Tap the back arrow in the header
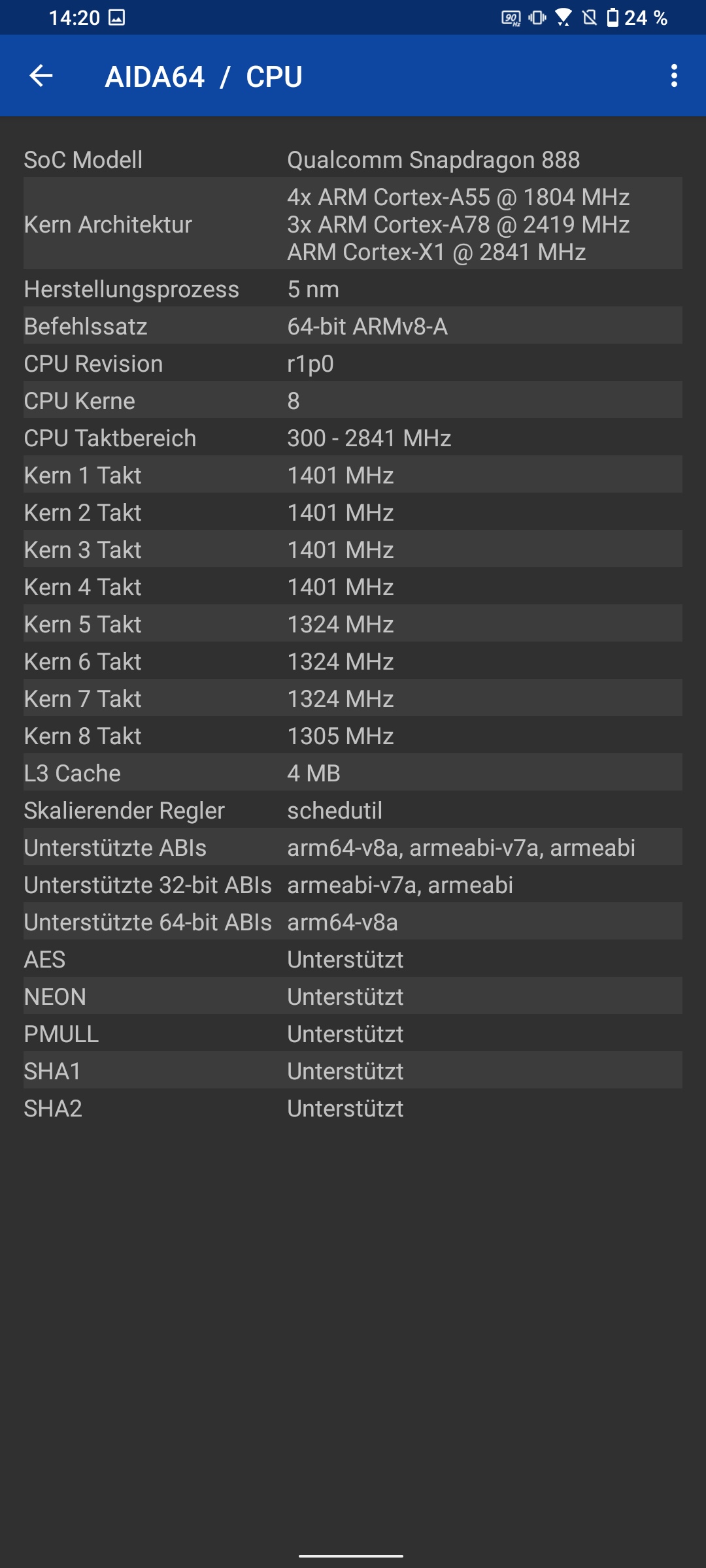 pyautogui.click(x=41, y=76)
